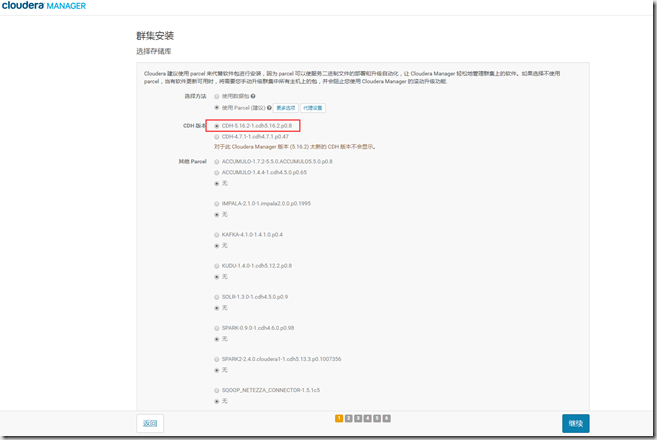Click the 选择方法 field label

[x=195, y=96]
